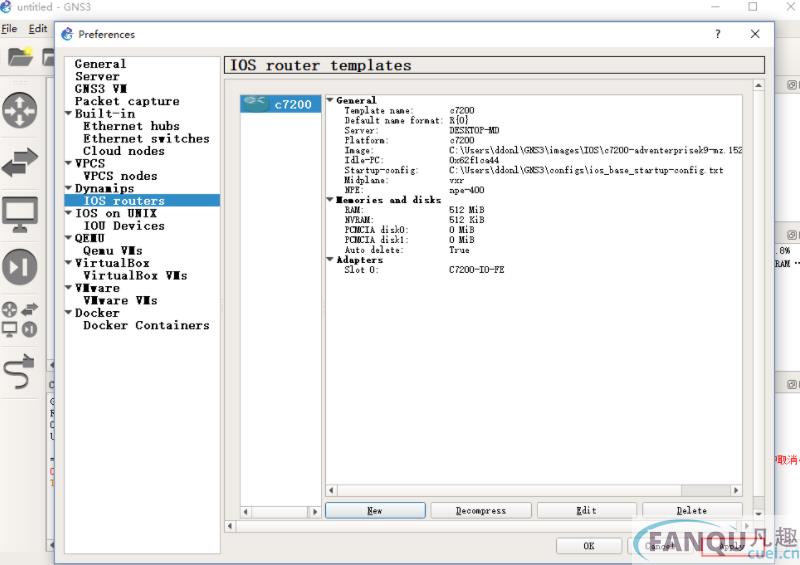The image size is (800, 565).
Task: Click the Delete template button
Action: (x=692, y=510)
